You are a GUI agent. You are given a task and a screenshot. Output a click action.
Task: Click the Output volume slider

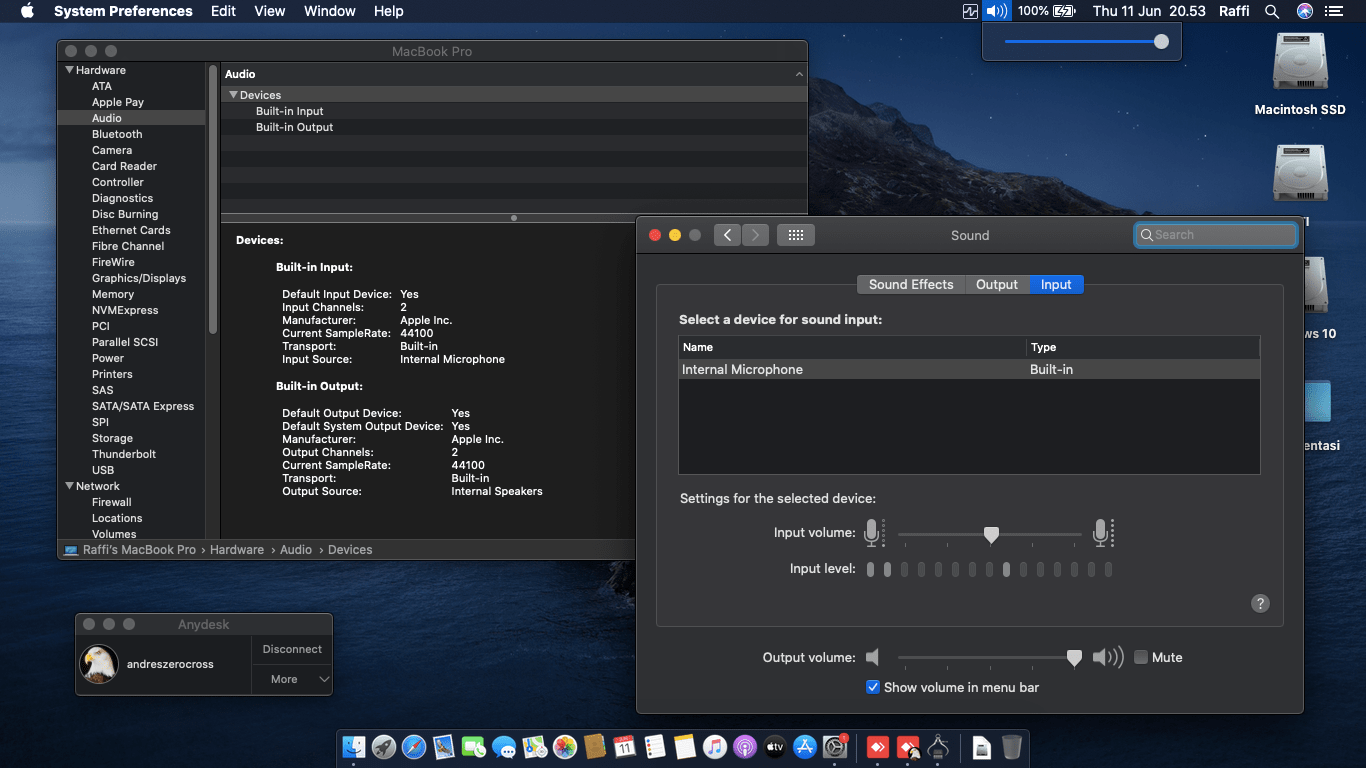pyautogui.click(x=990, y=657)
